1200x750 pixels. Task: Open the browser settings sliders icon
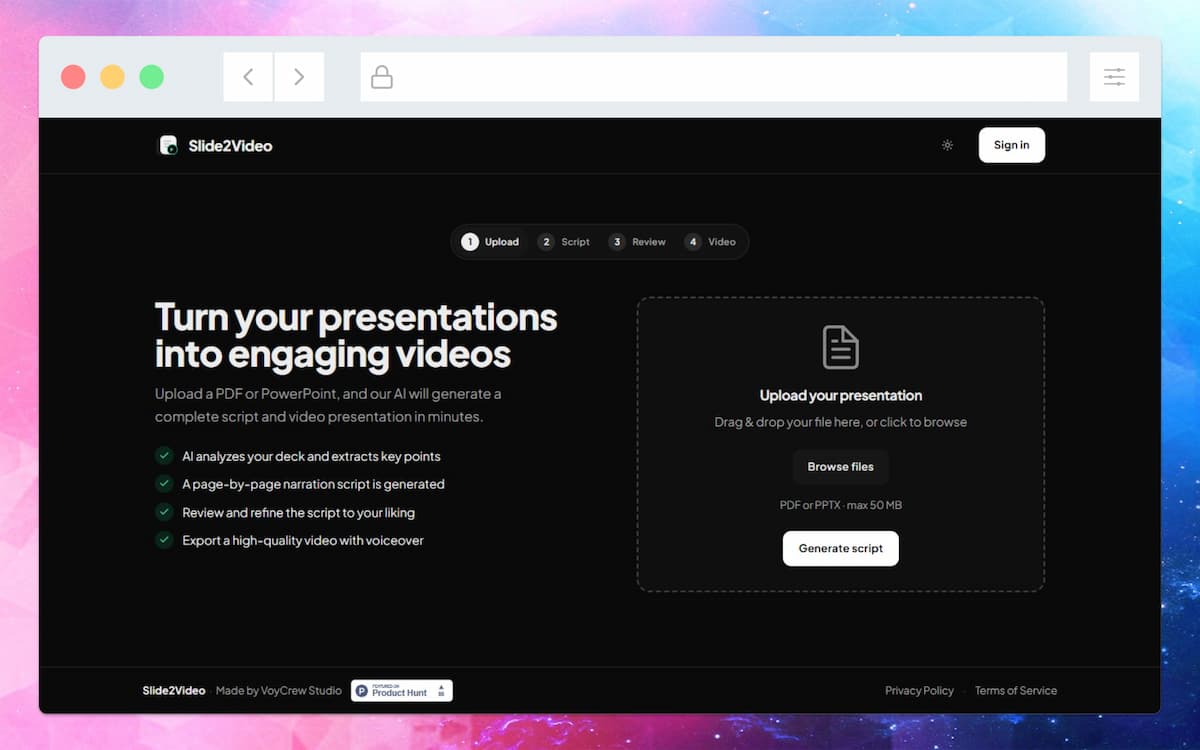point(1114,77)
